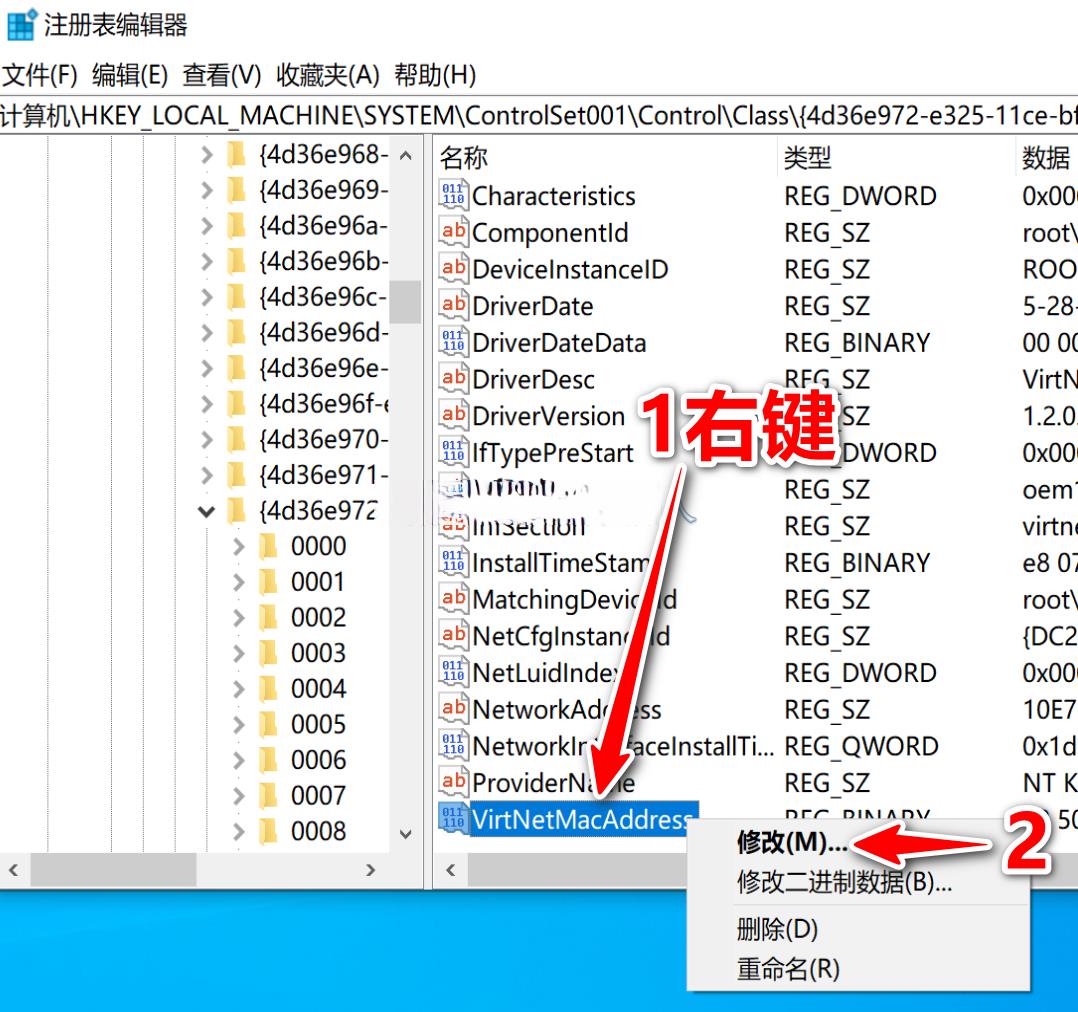
Task: Click REG_DWORD type in Characteristics row
Action: pos(860,196)
